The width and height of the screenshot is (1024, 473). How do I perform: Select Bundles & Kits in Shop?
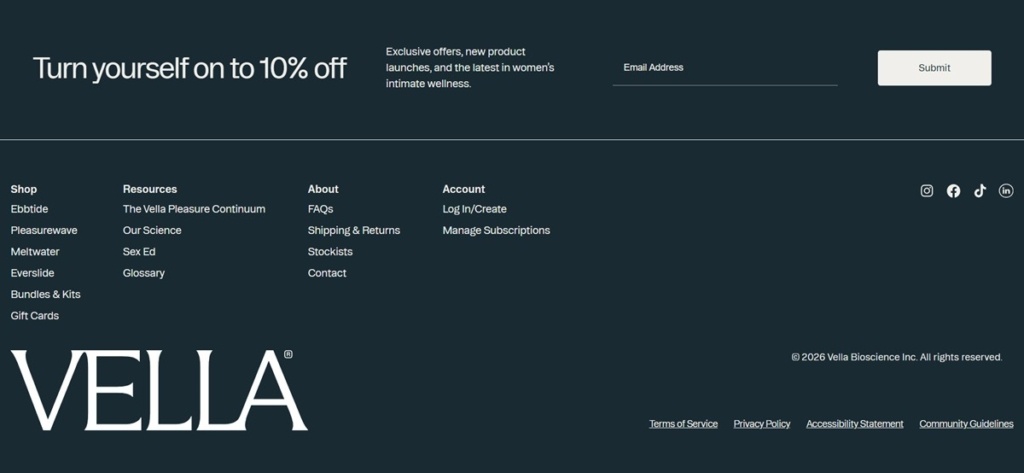click(x=46, y=295)
